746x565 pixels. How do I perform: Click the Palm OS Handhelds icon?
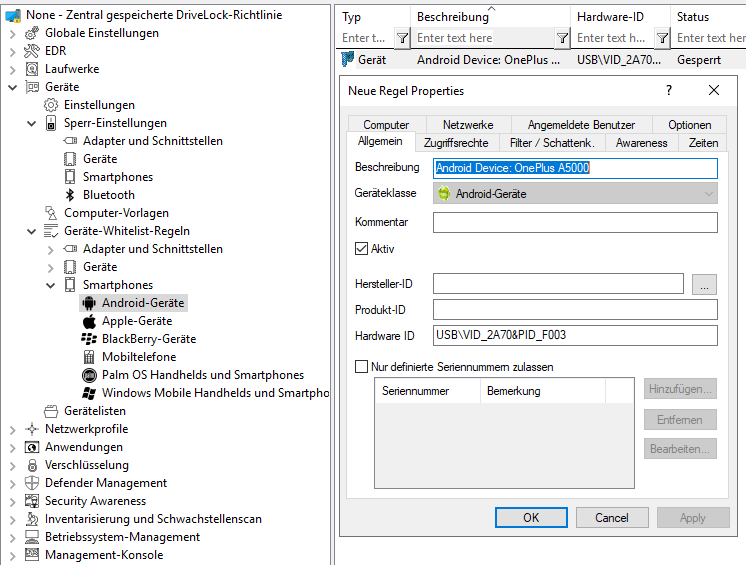click(x=89, y=375)
